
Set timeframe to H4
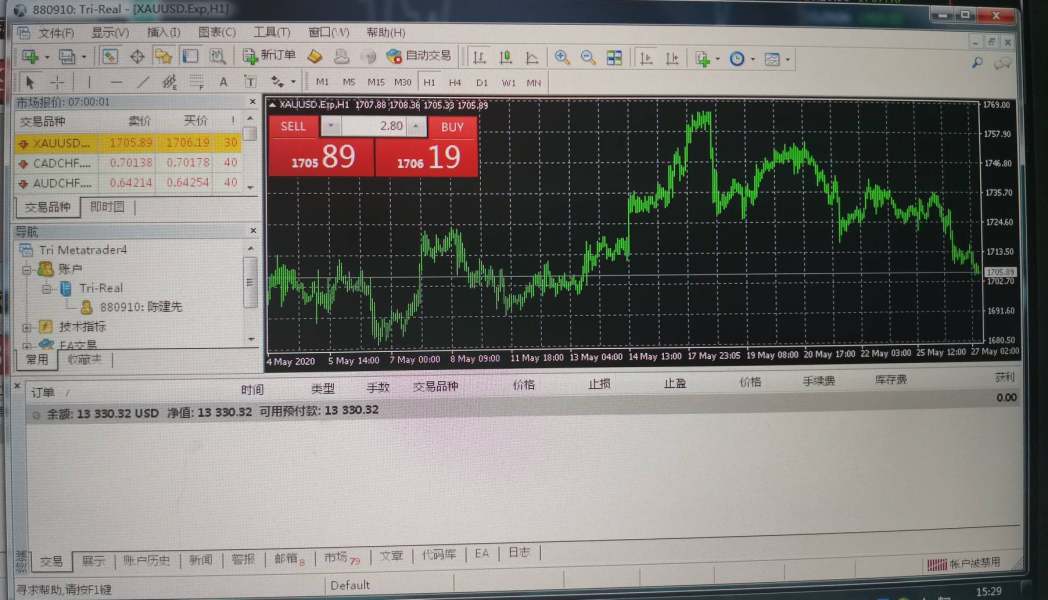click(455, 83)
